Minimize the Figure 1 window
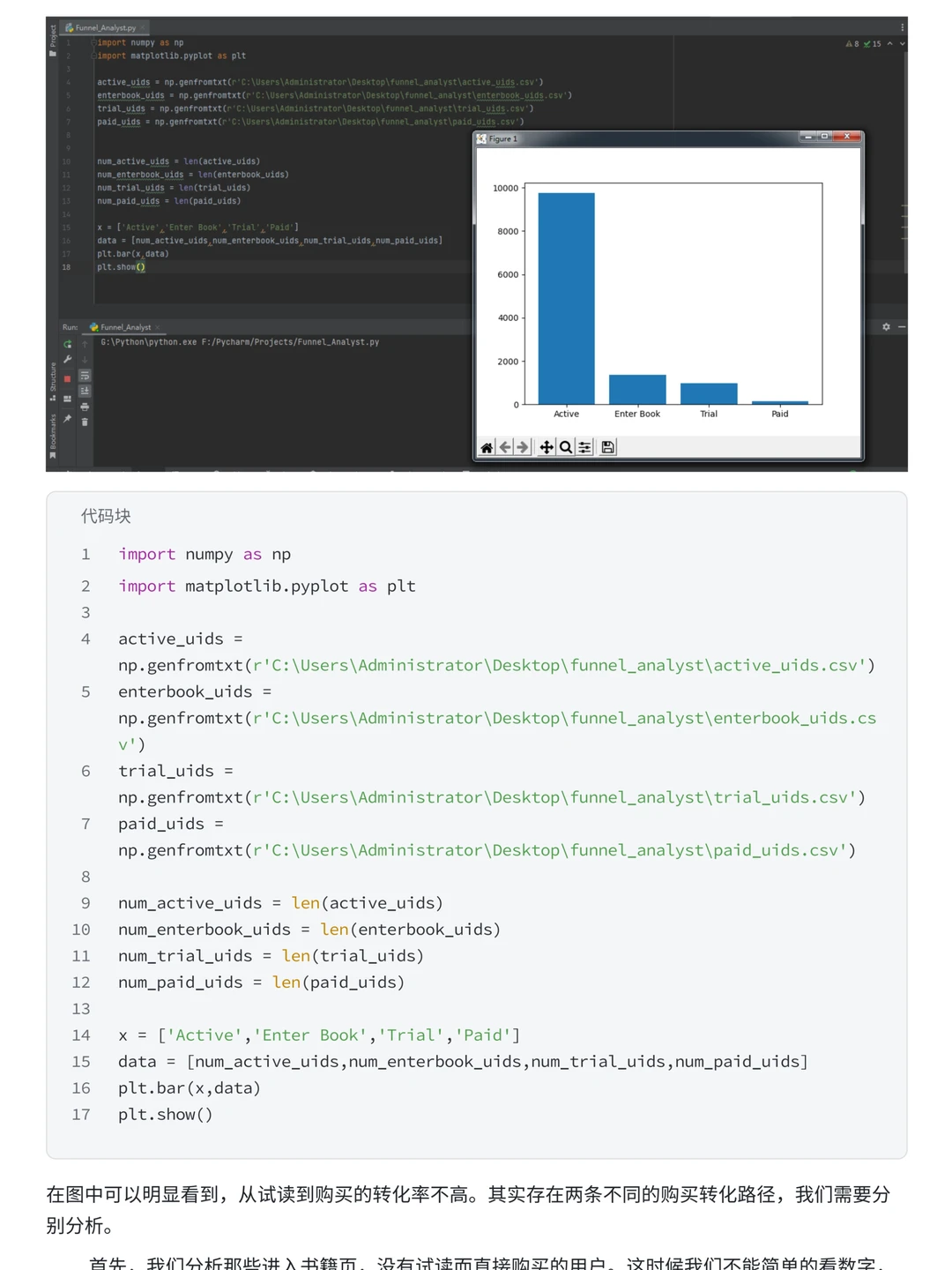The height and width of the screenshot is (1270, 952). (x=807, y=137)
